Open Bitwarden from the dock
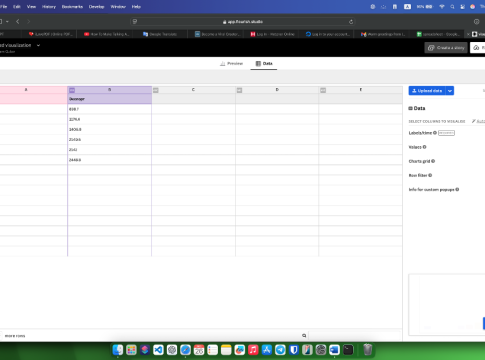485x360 pixels. point(294,350)
